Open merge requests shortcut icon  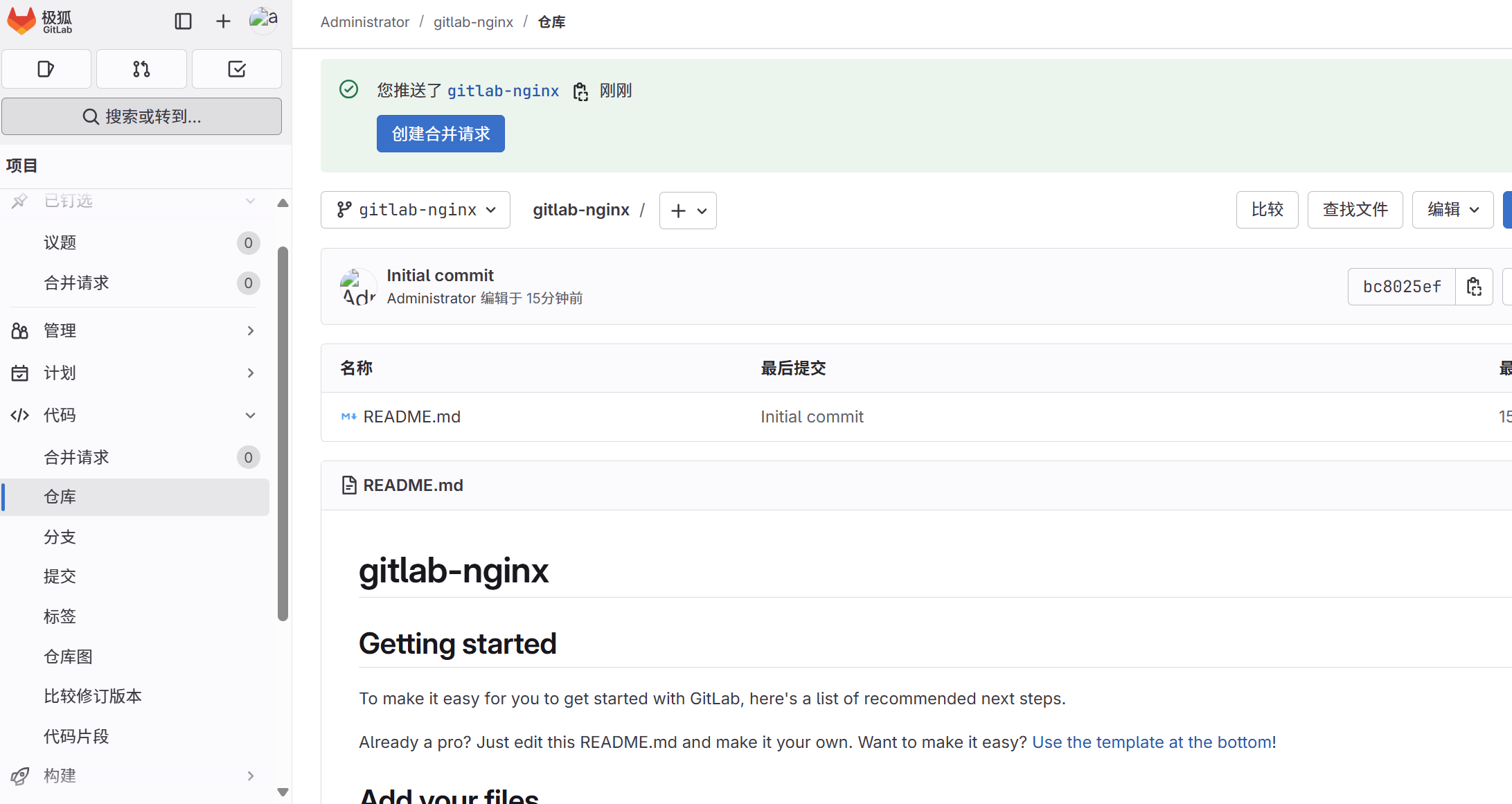(x=141, y=69)
